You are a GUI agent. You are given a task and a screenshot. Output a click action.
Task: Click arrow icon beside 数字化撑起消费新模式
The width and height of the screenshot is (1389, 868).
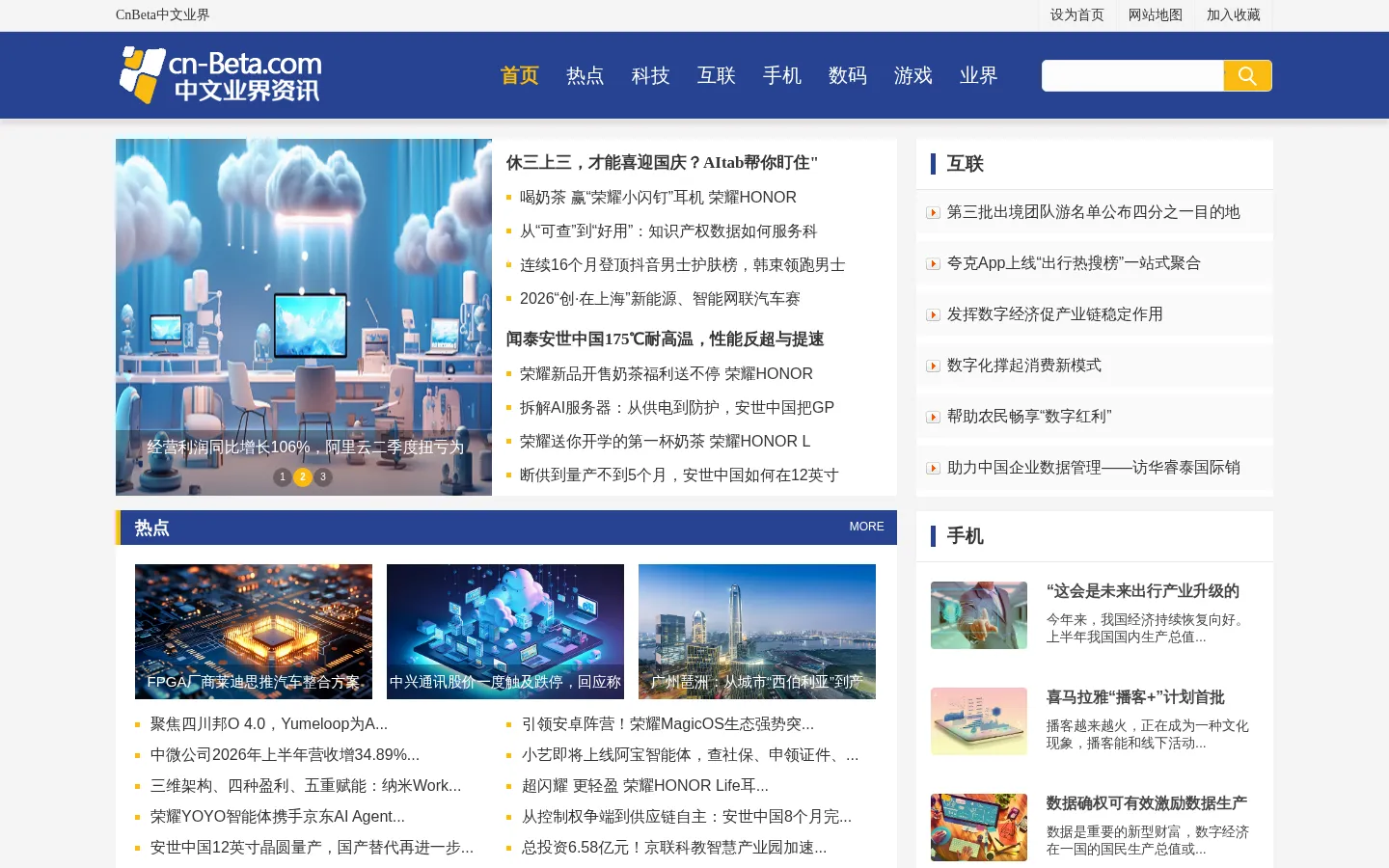[x=933, y=366]
